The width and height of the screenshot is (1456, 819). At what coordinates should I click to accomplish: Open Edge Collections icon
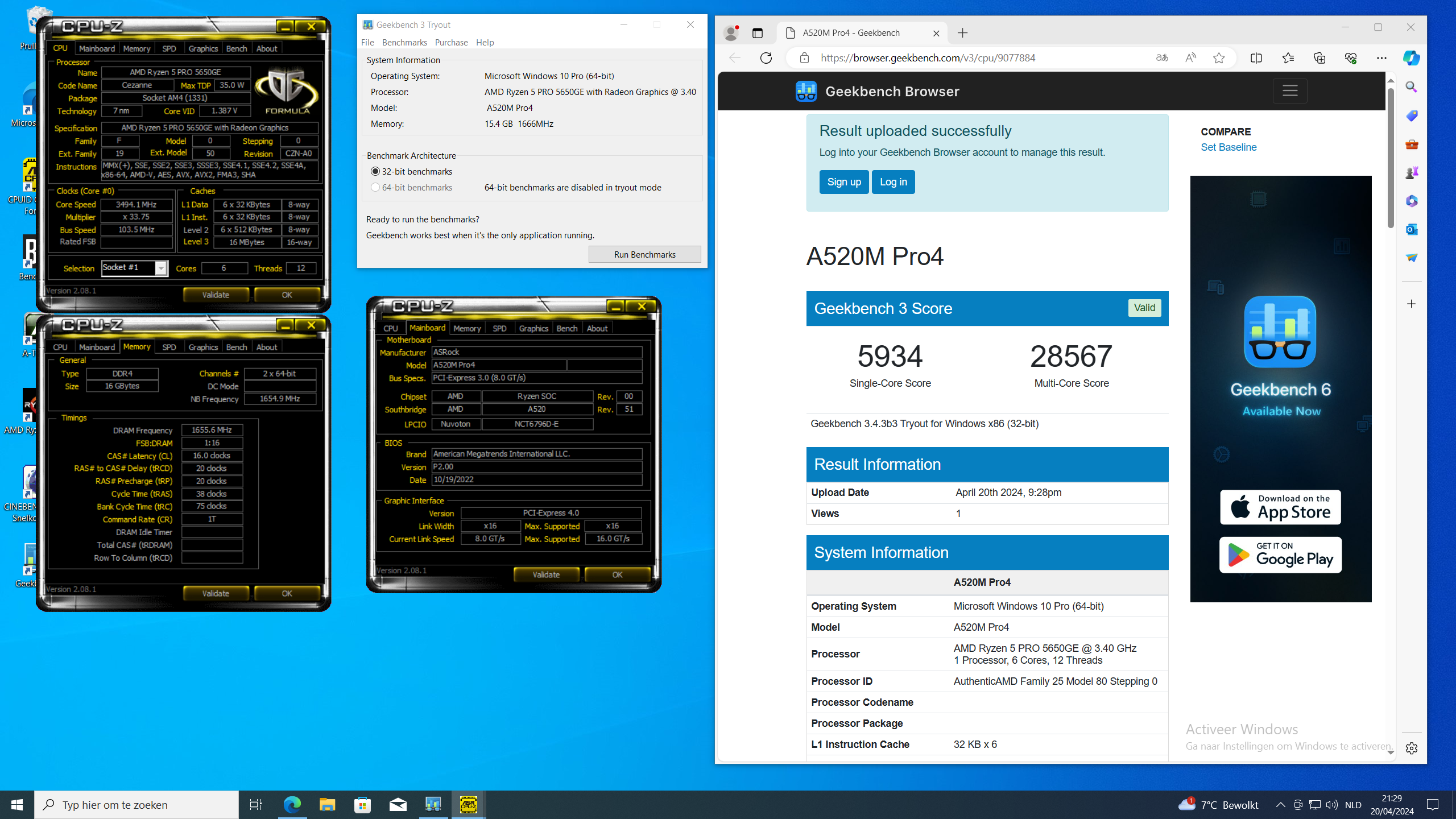pyautogui.click(x=1319, y=58)
